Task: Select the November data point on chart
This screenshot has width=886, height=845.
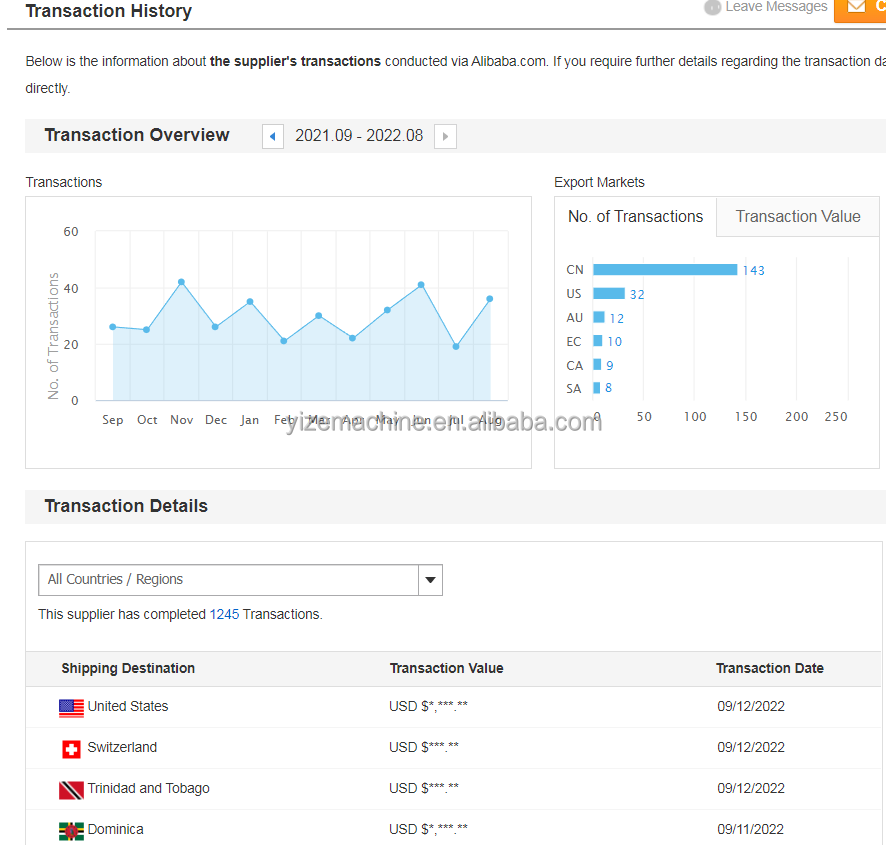Action: [x=181, y=281]
